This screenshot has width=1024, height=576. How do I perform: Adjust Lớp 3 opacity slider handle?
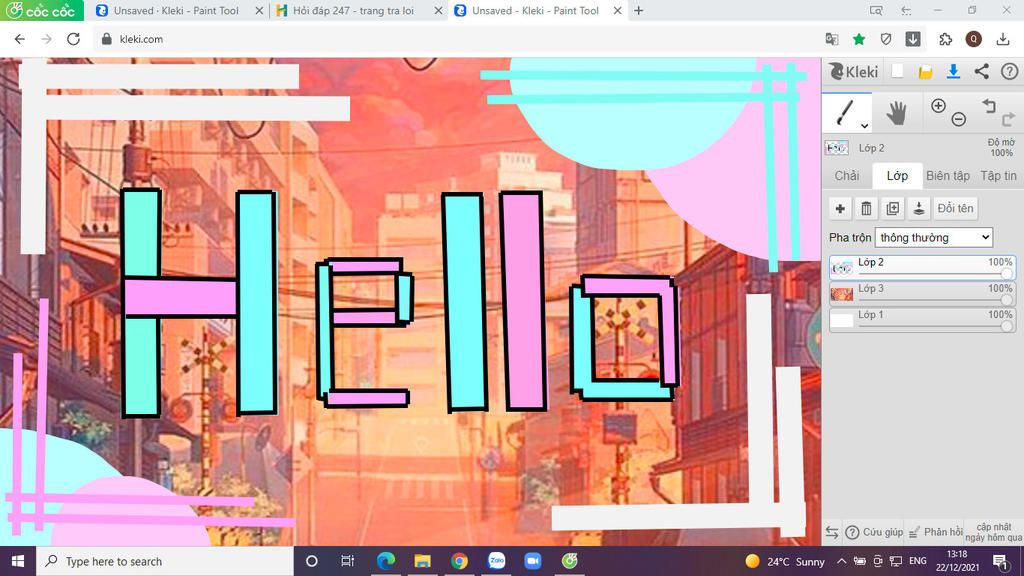coord(1007,300)
